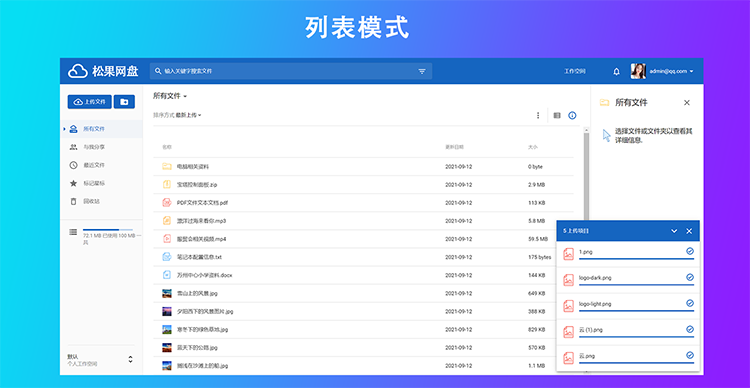Click the user avatar photo
The image size is (750, 388).
tap(638, 71)
